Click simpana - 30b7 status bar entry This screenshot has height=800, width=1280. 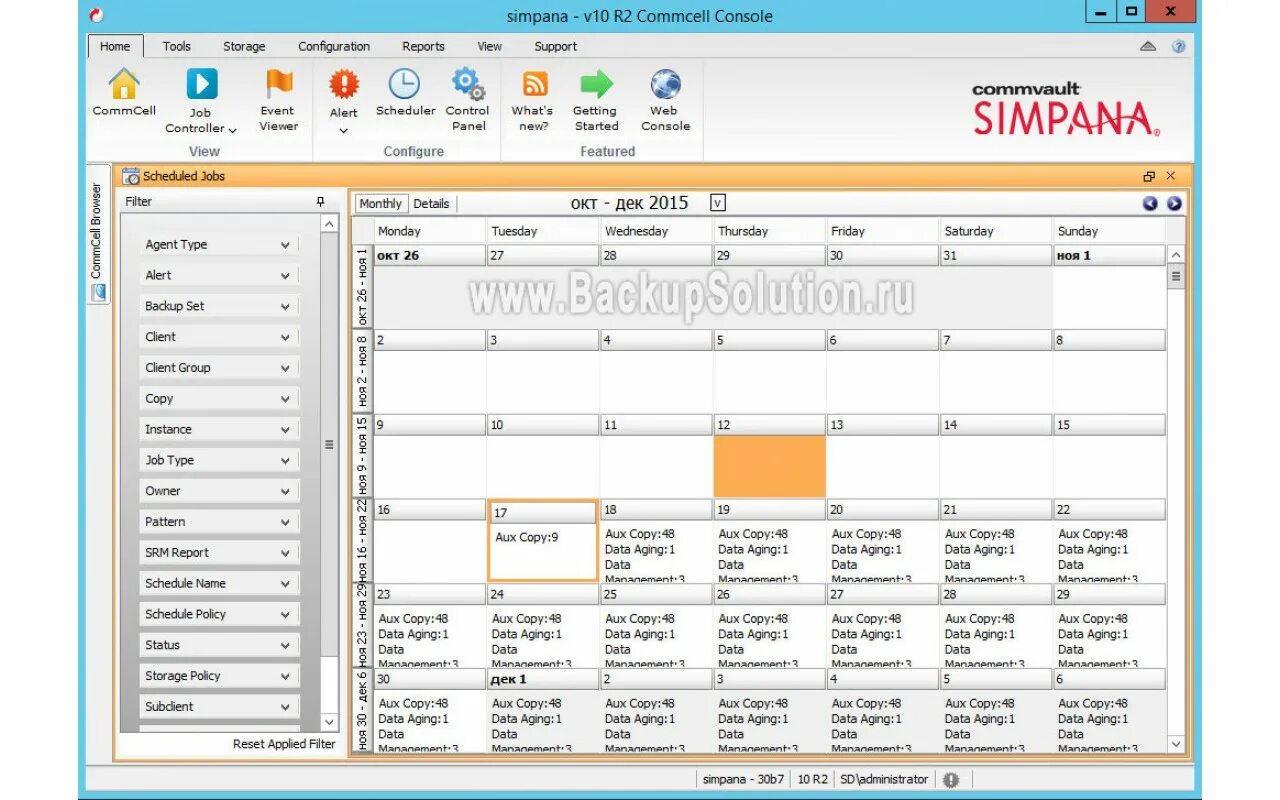click(743, 779)
